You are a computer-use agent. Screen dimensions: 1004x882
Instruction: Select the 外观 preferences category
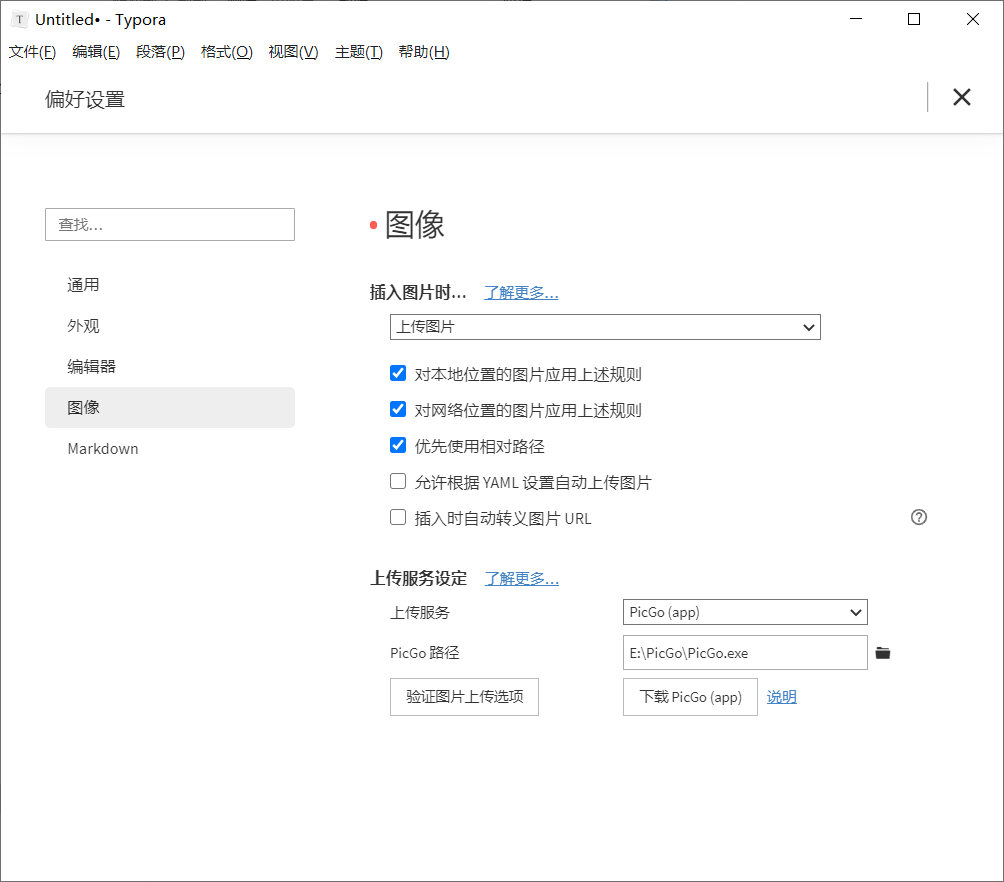170,326
